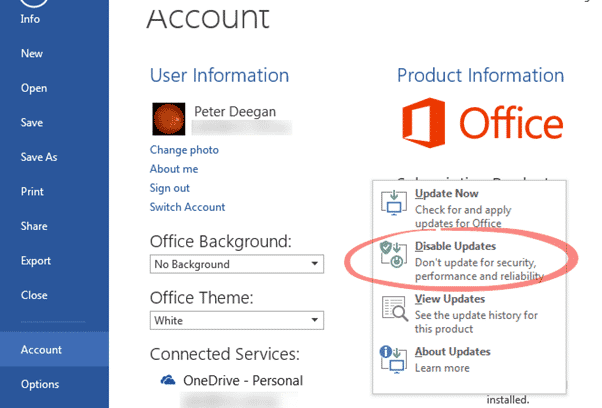Choose View Updates from the menu
This screenshot has width=602, height=408.
(450, 299)
